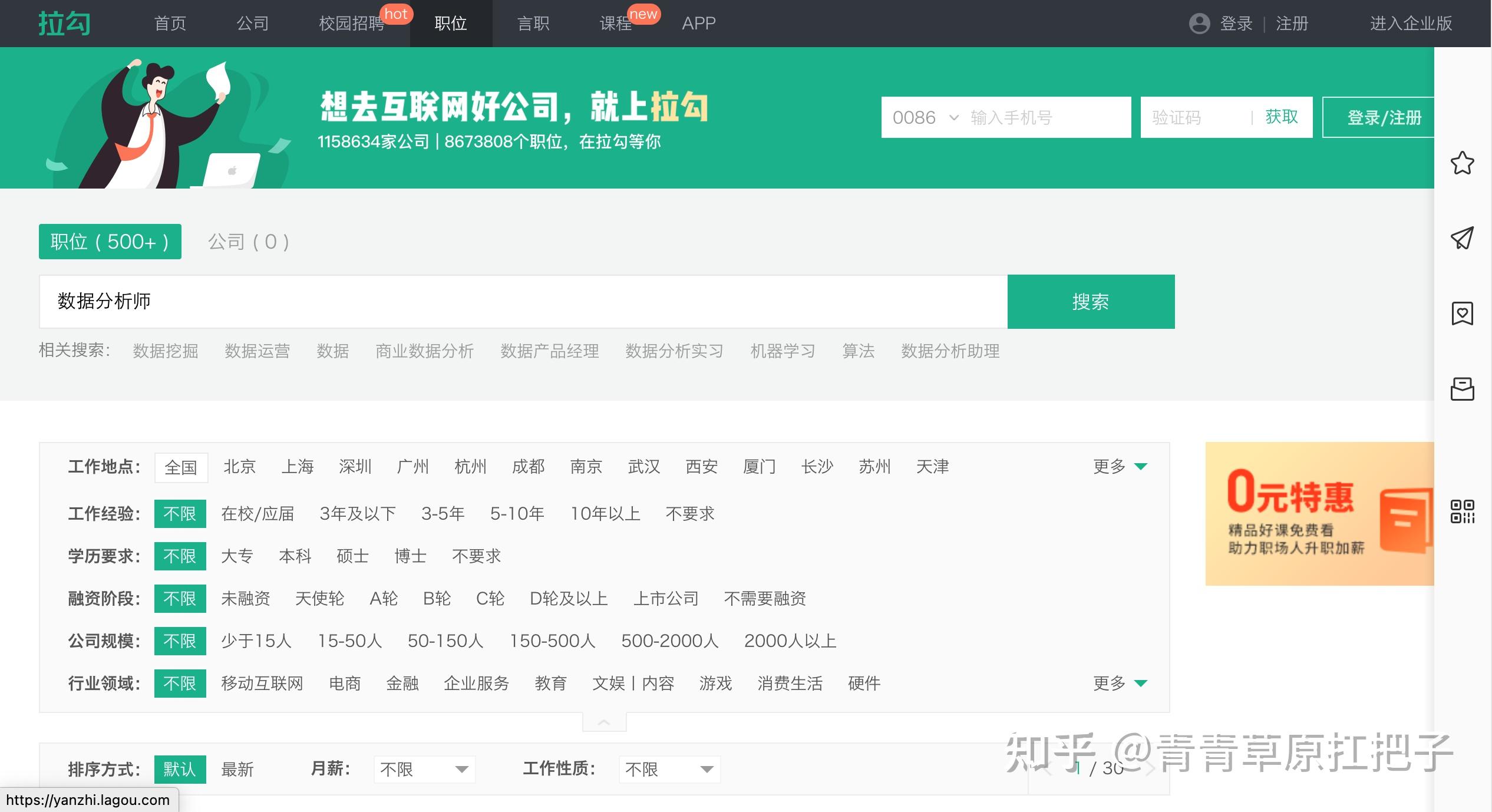Viewport: 1492px width, 812px height.
Task: Filter funding stage by A轮
Action: (384, 599)
